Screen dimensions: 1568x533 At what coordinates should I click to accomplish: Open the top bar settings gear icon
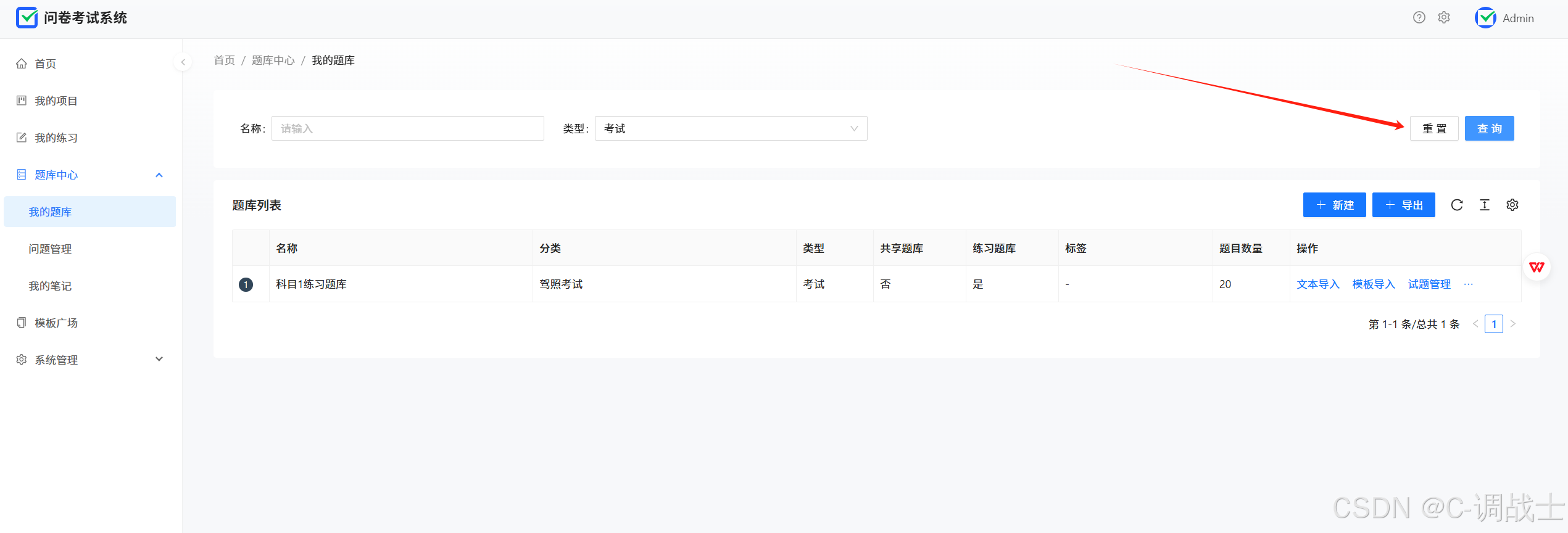[x=1444, y=17]
